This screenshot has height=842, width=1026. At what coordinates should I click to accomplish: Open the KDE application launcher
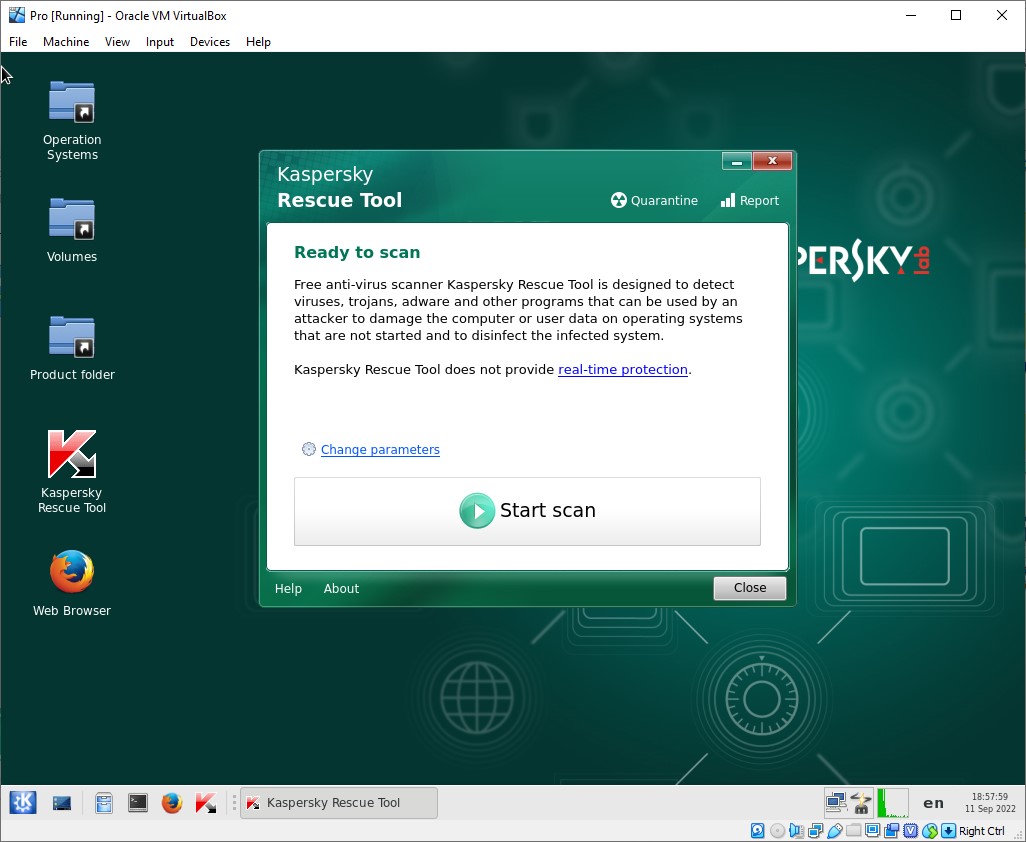tap(23, 802)
